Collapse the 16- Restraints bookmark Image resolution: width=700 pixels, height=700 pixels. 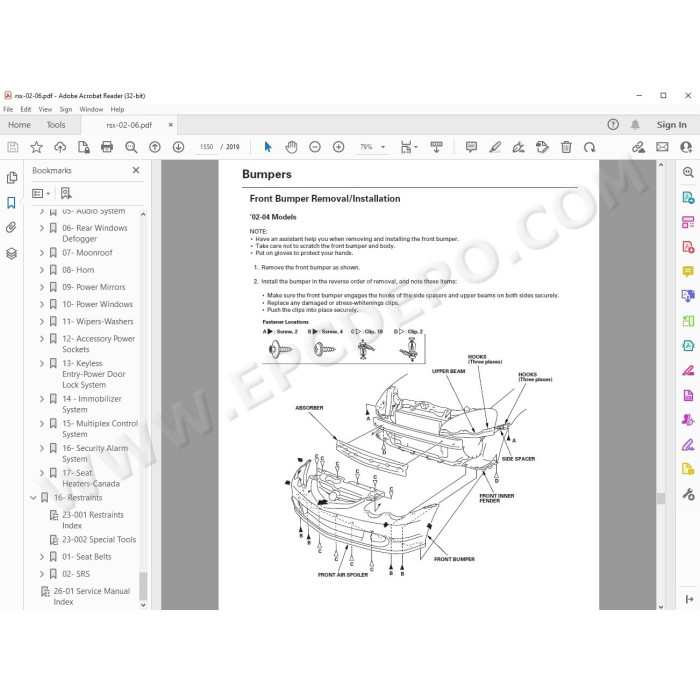coord(33,497)
